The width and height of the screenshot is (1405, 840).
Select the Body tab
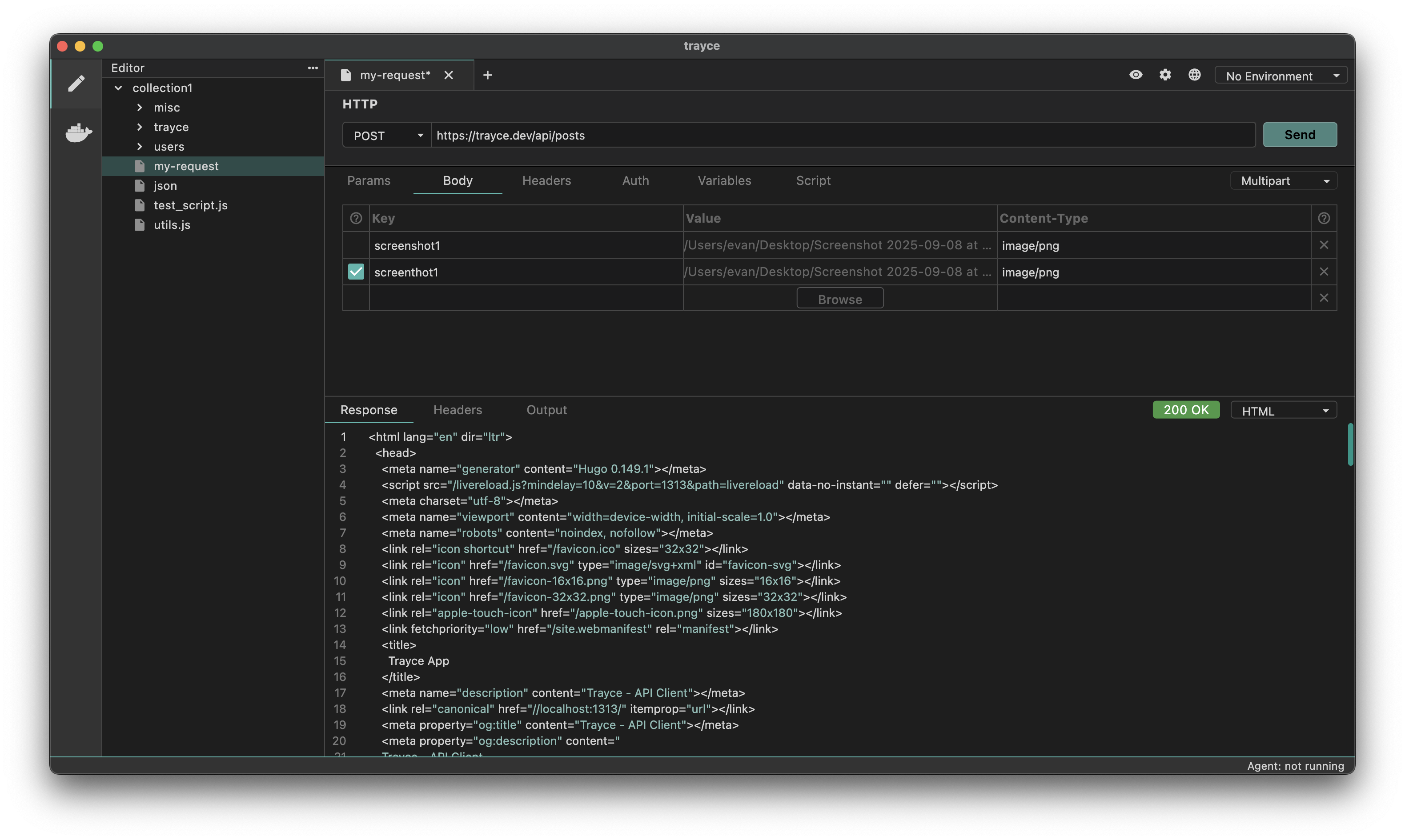[458, 180]
